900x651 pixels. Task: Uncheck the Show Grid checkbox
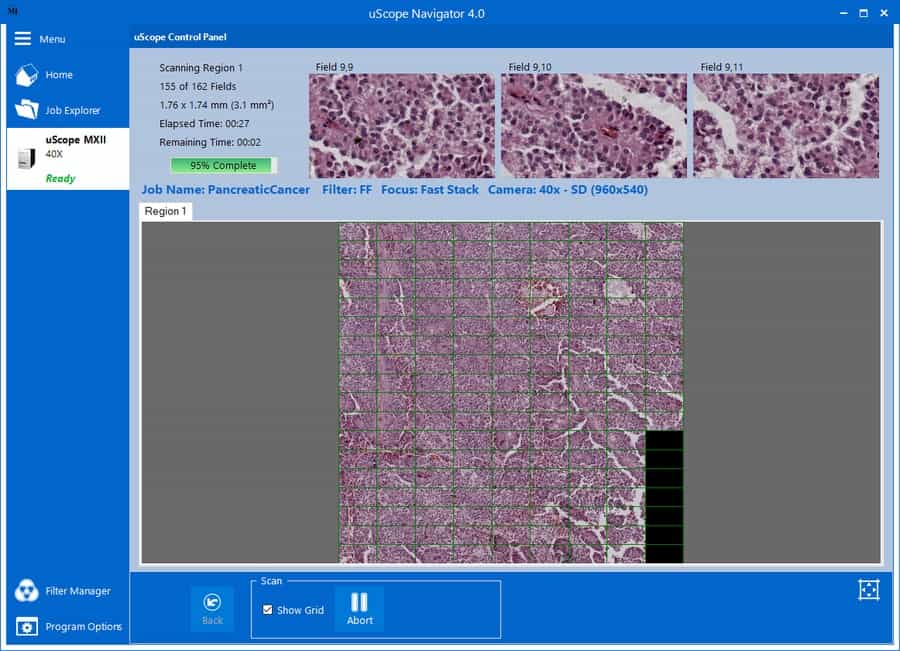tap(267, 610)
